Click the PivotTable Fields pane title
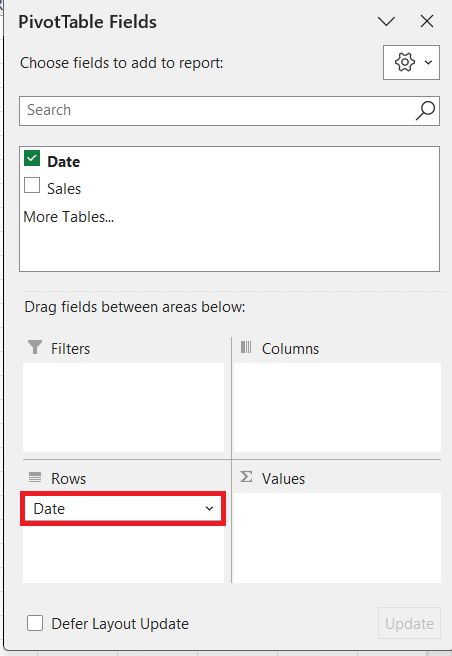The image size is (452, 656). [87, 22]
